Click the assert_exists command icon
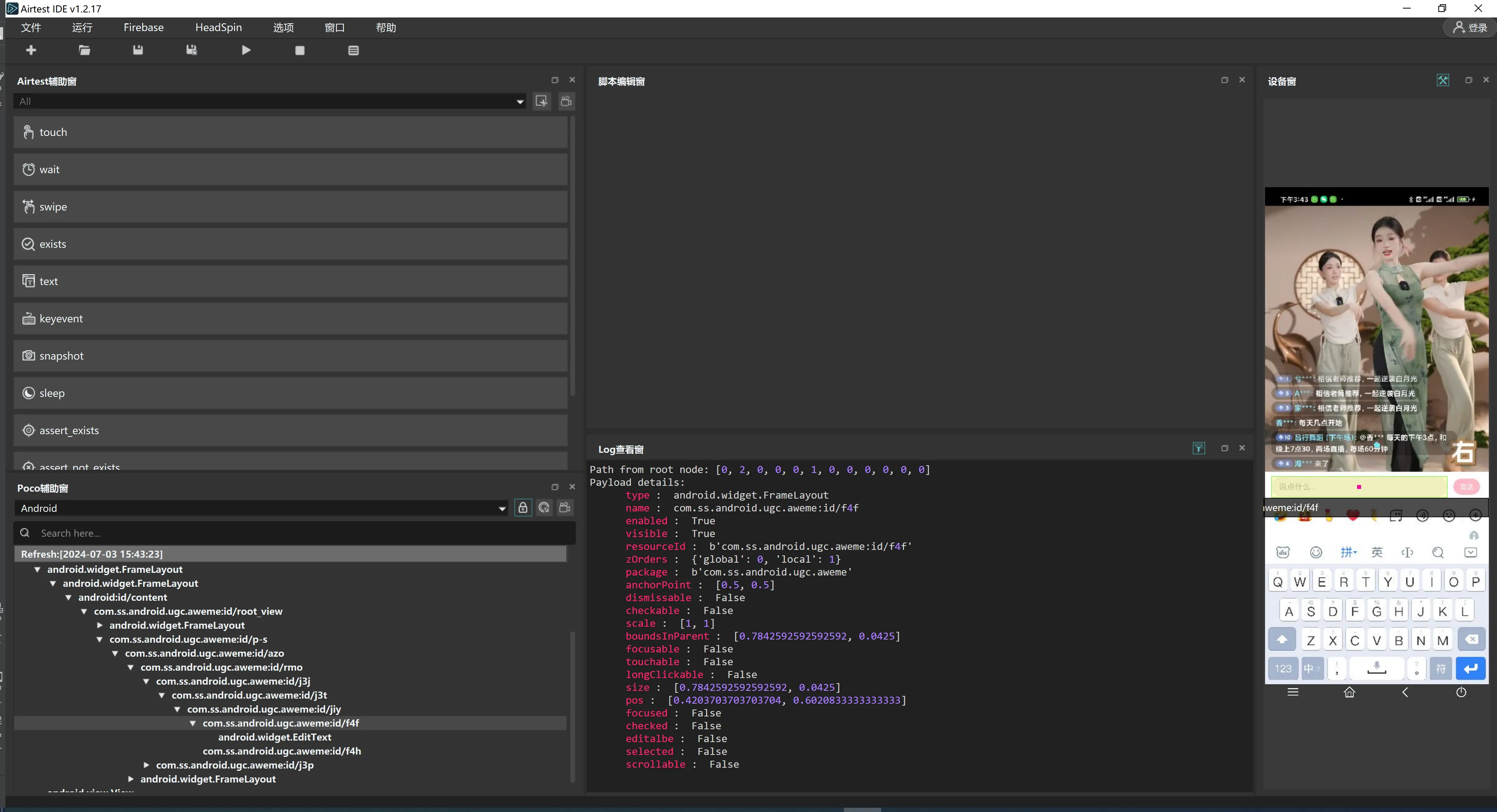Image resolution: width=1497 pixels, height=812 pixels. pos(28,430)
